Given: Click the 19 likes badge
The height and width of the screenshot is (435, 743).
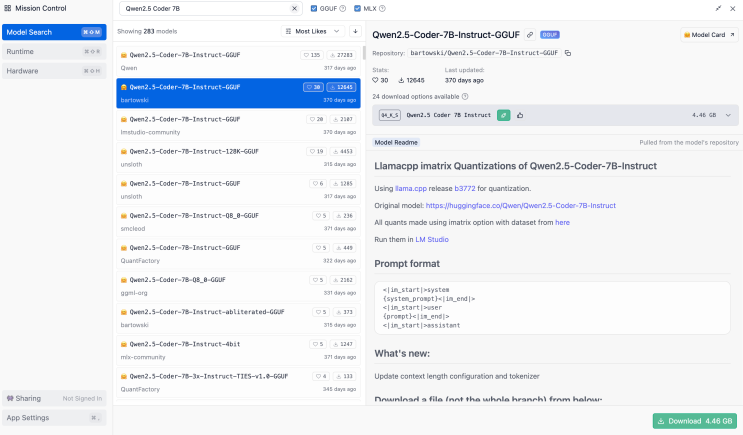Looking at the screenshot, I should [317, 152].
